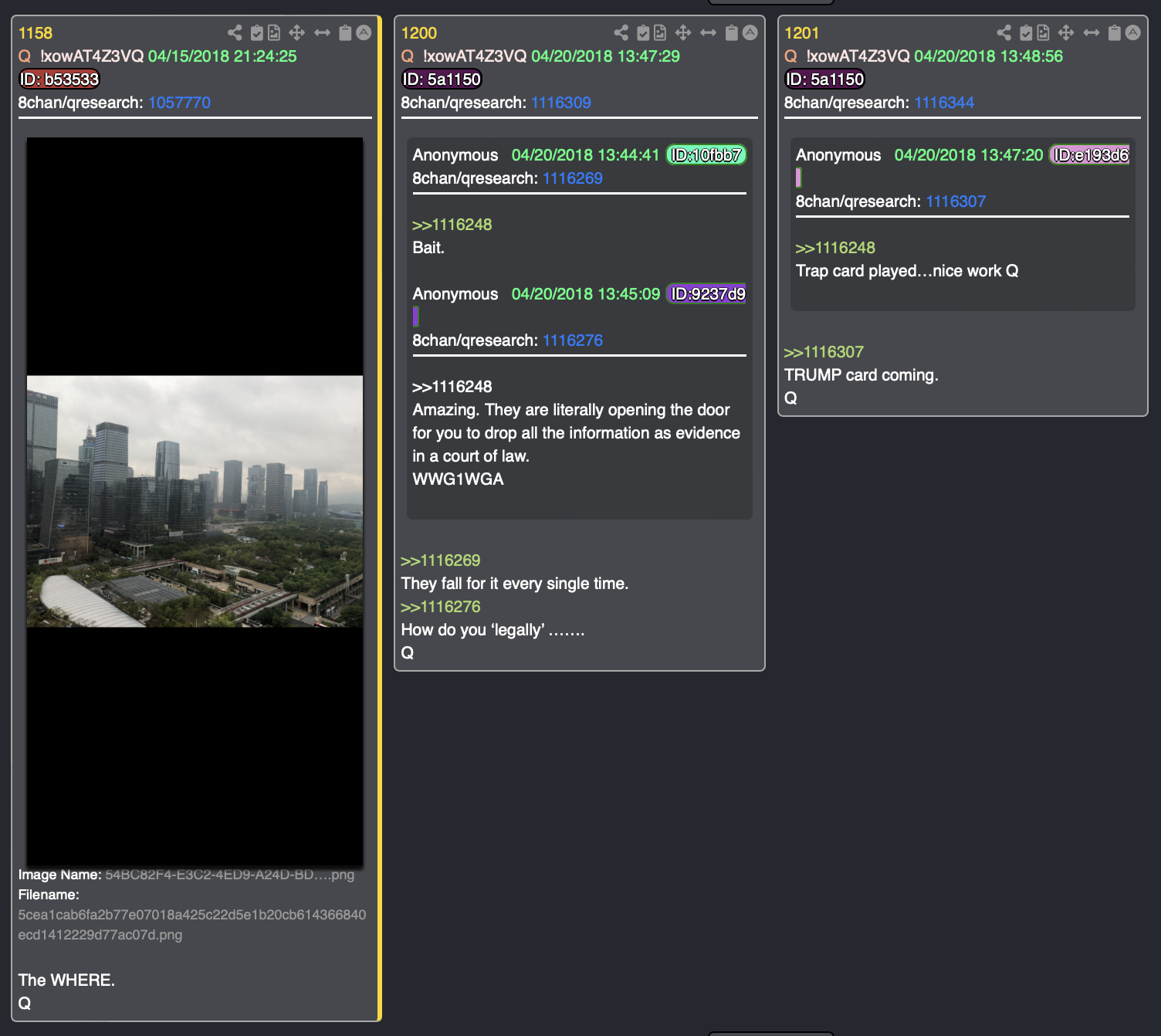This screenshot has height=1036, width=1161.
Task: Click the plain clipboard icon on post 1201
Action: (1114, 32)
